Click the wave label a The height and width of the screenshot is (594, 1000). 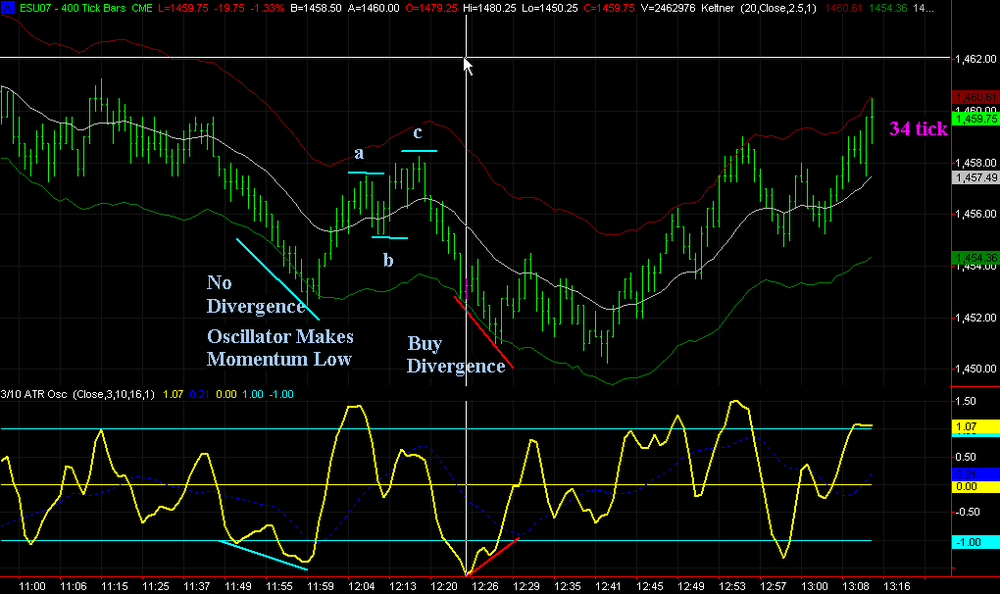tap(359, 153)
